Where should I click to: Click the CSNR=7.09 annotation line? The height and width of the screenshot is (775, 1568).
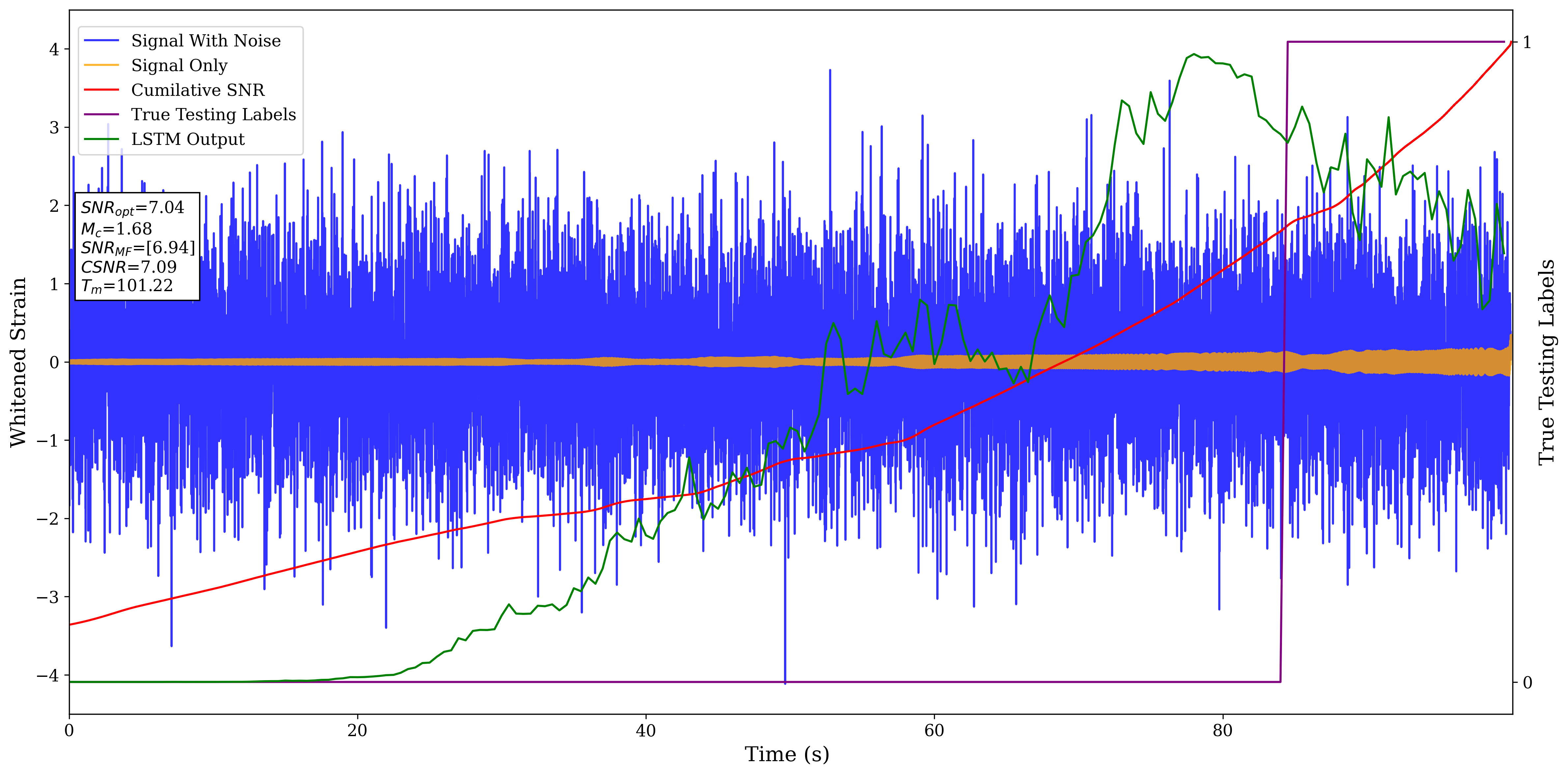coord(129,267)
